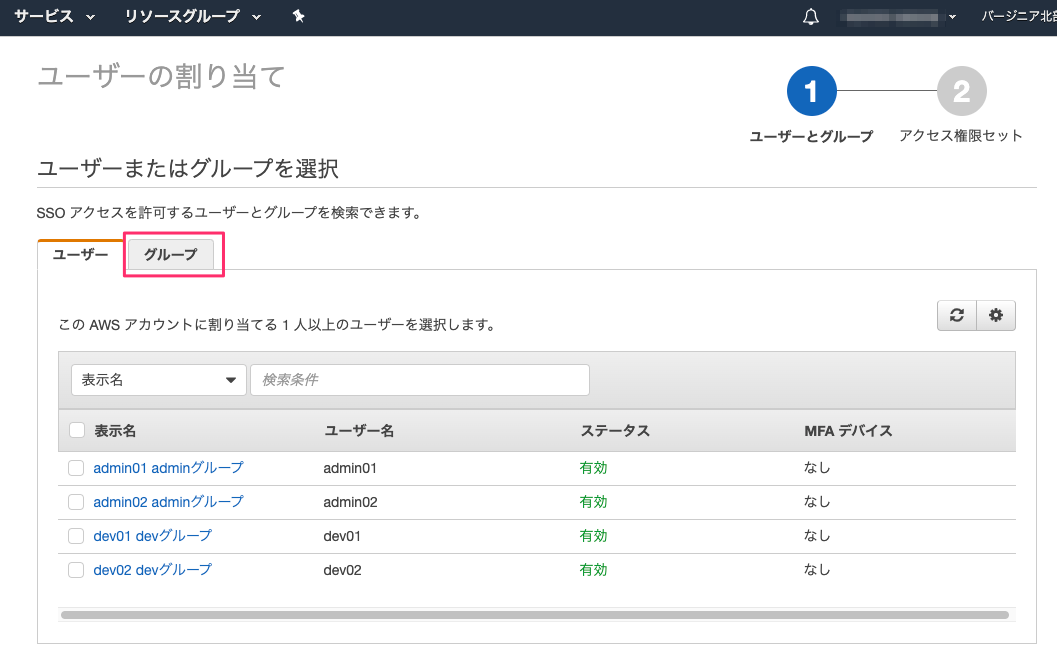
Task: Click the ユーザーまたはグループを選択 heading
Action: 187,168
